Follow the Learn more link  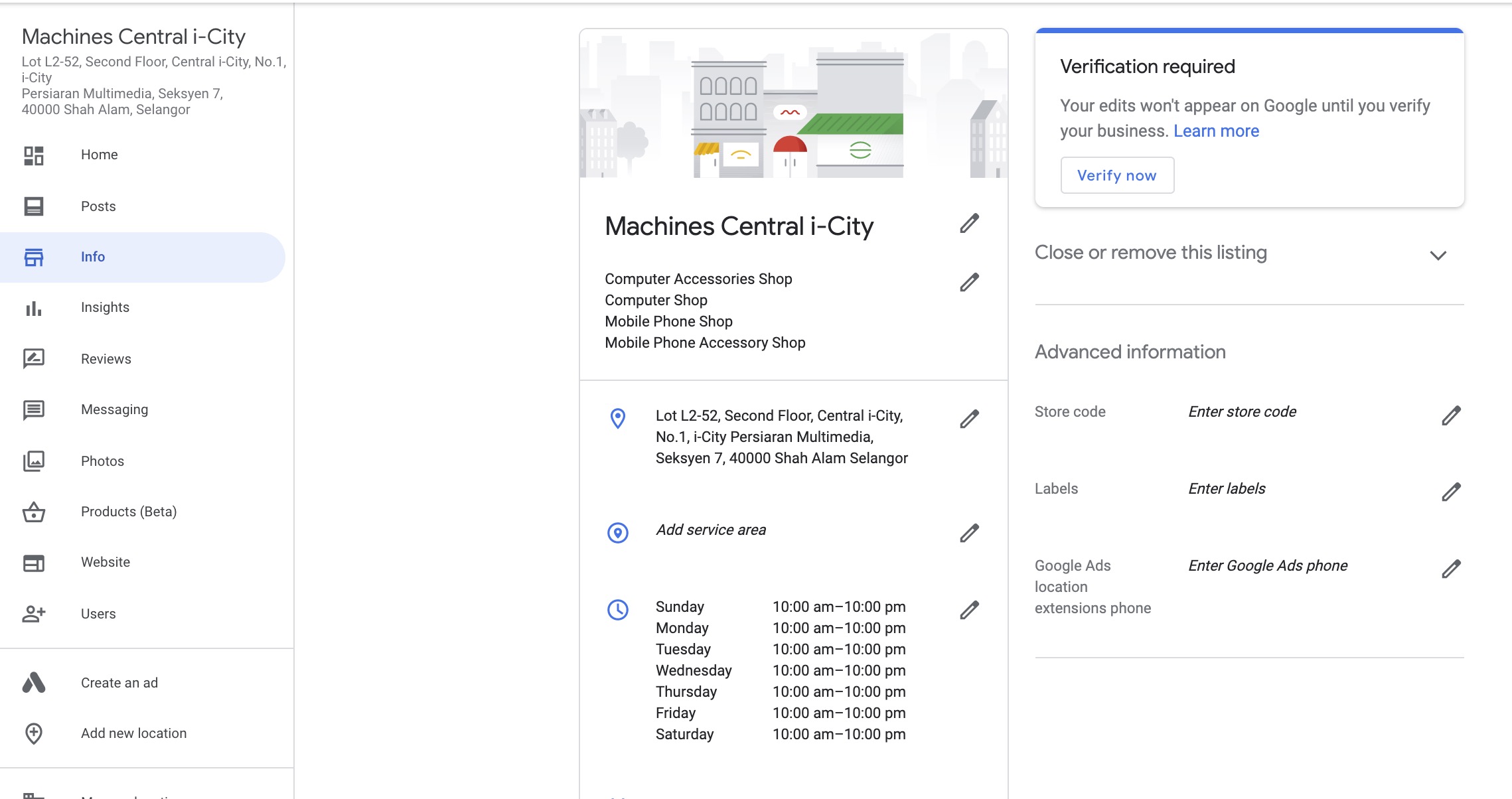(x=1216, y=131)
